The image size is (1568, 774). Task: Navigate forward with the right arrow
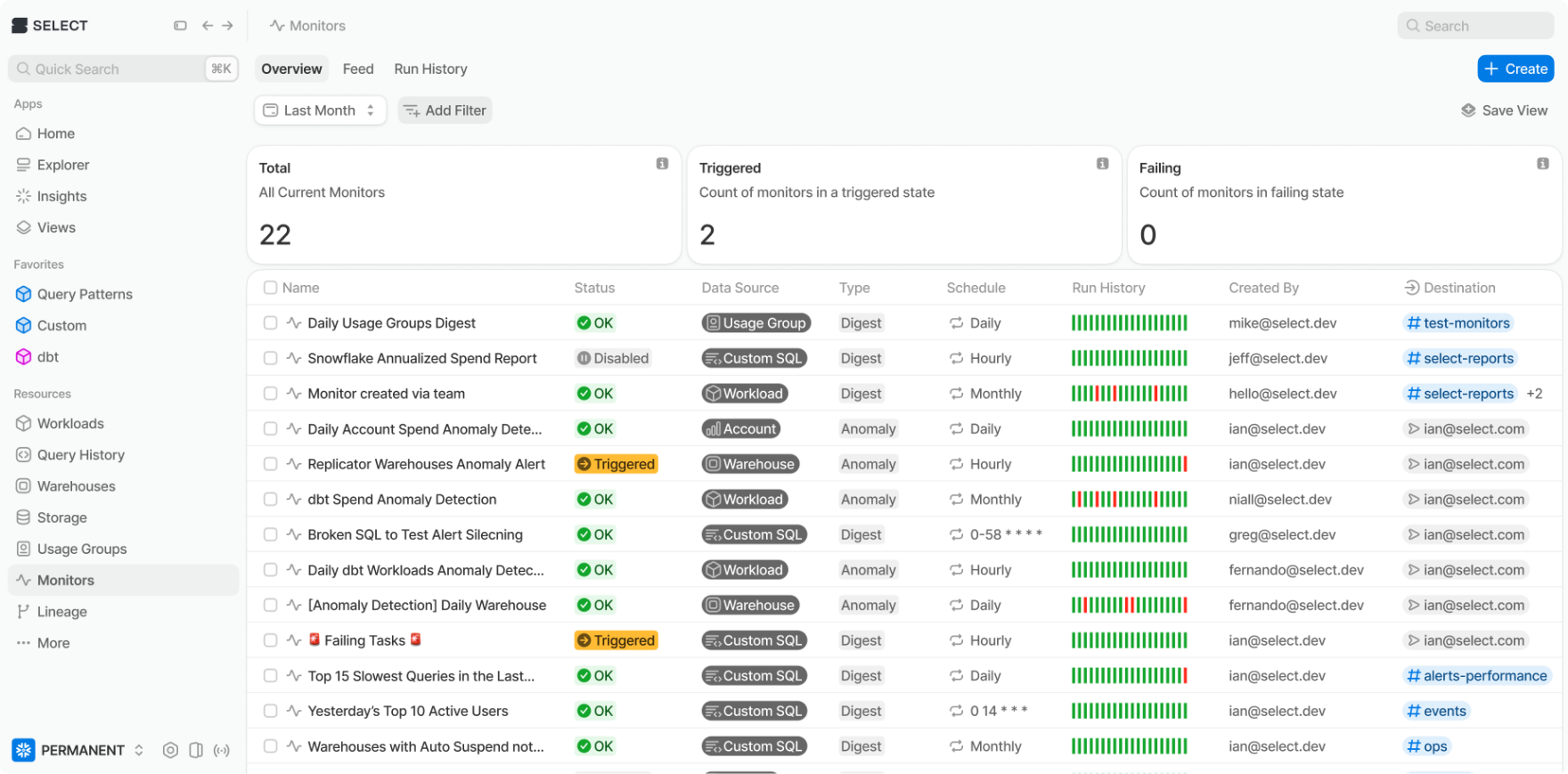pyautogui.click(x=228, y=26)
